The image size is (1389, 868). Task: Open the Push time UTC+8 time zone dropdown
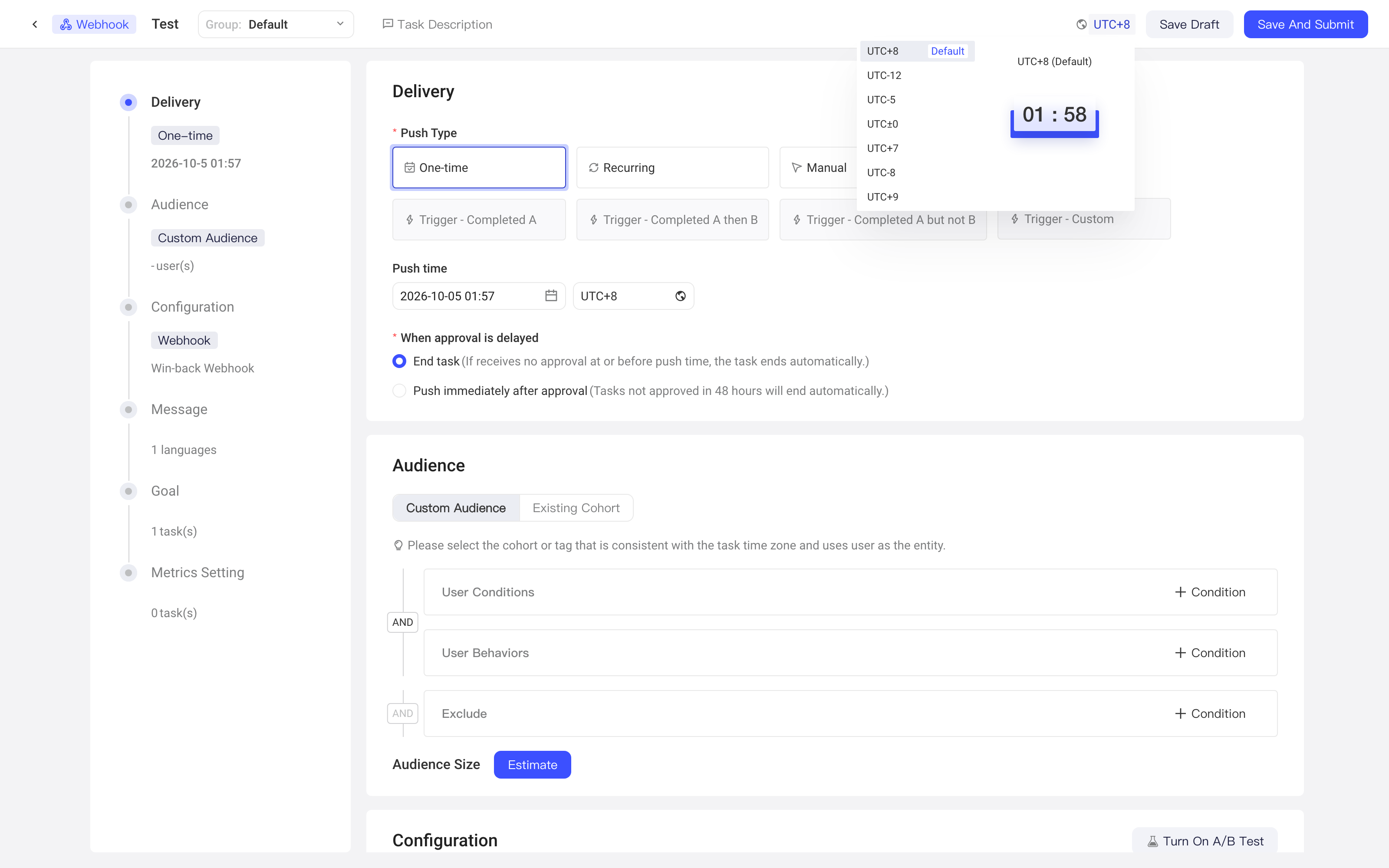coord(633,296)
